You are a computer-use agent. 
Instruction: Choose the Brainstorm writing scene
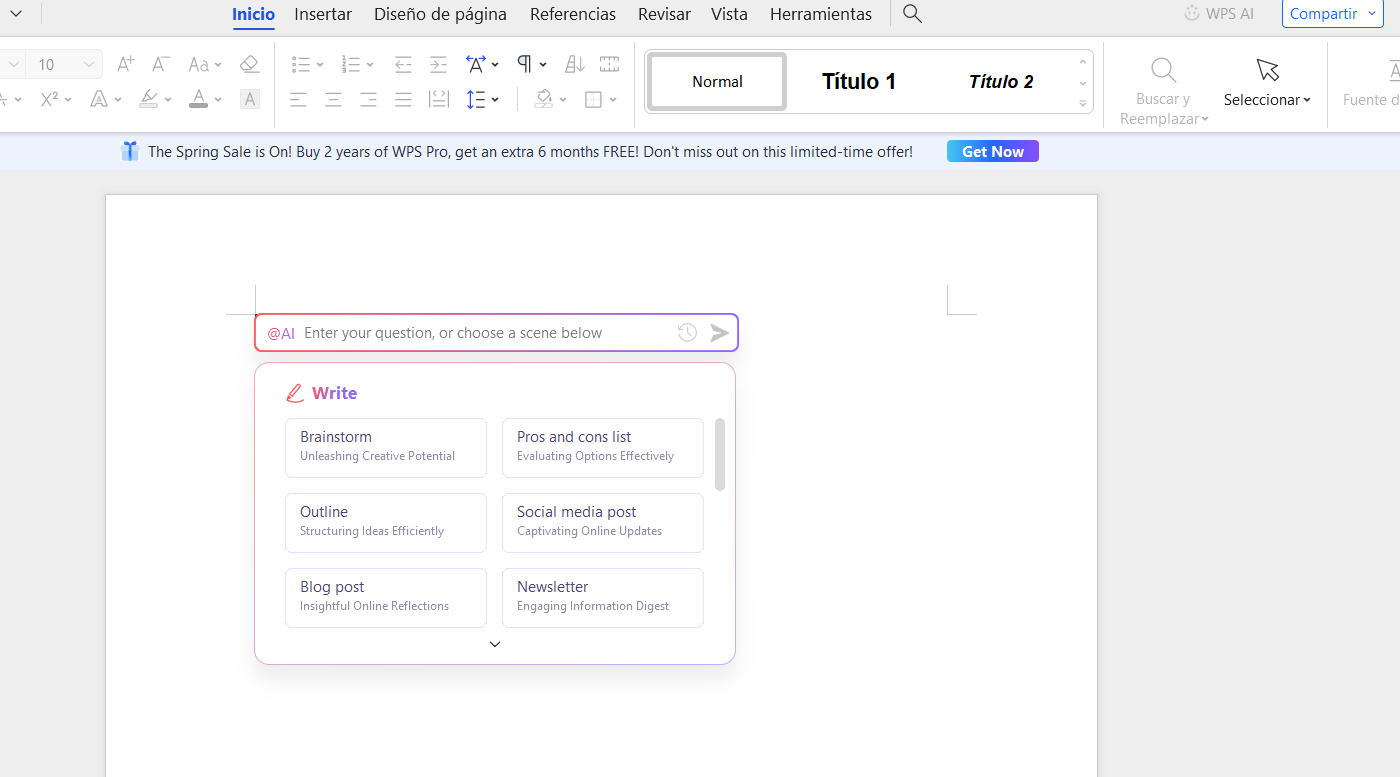point(386,447)
